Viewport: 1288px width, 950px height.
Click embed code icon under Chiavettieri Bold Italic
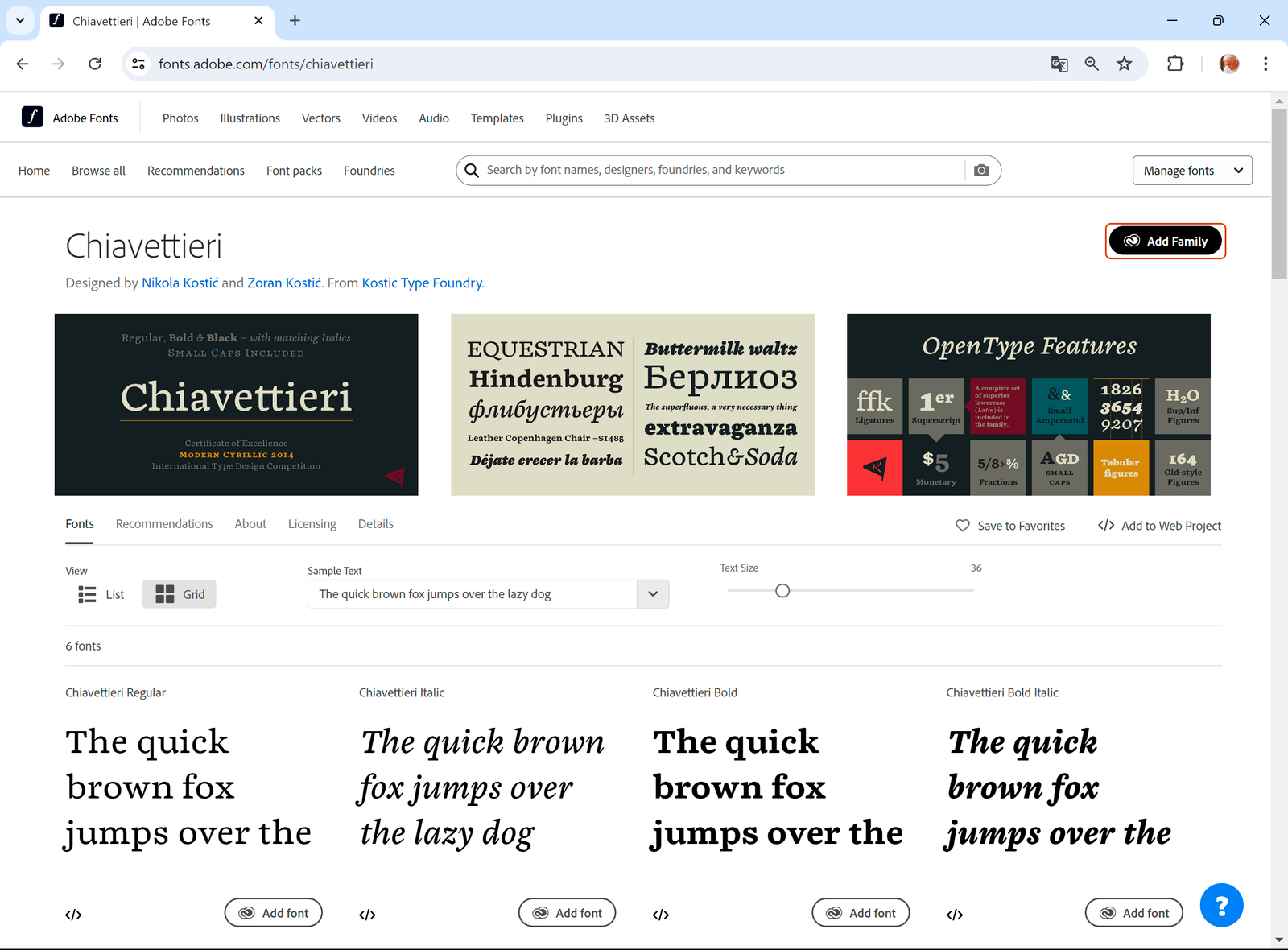(x=955, y=915)
